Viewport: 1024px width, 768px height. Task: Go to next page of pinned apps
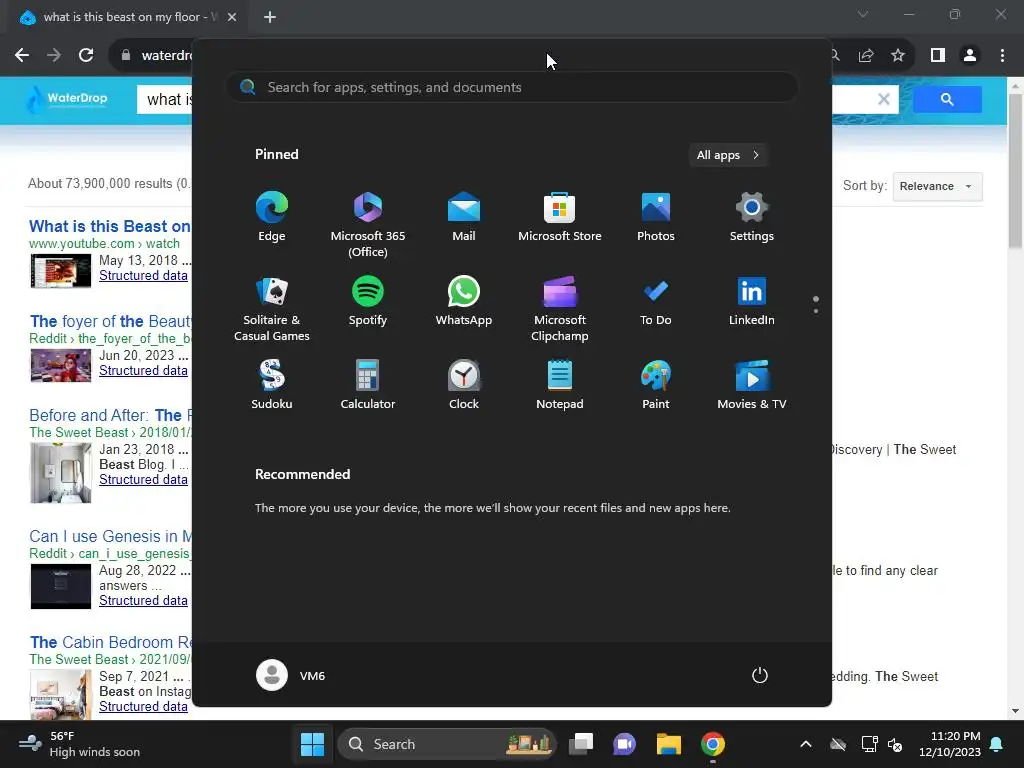tap(816, 310)
